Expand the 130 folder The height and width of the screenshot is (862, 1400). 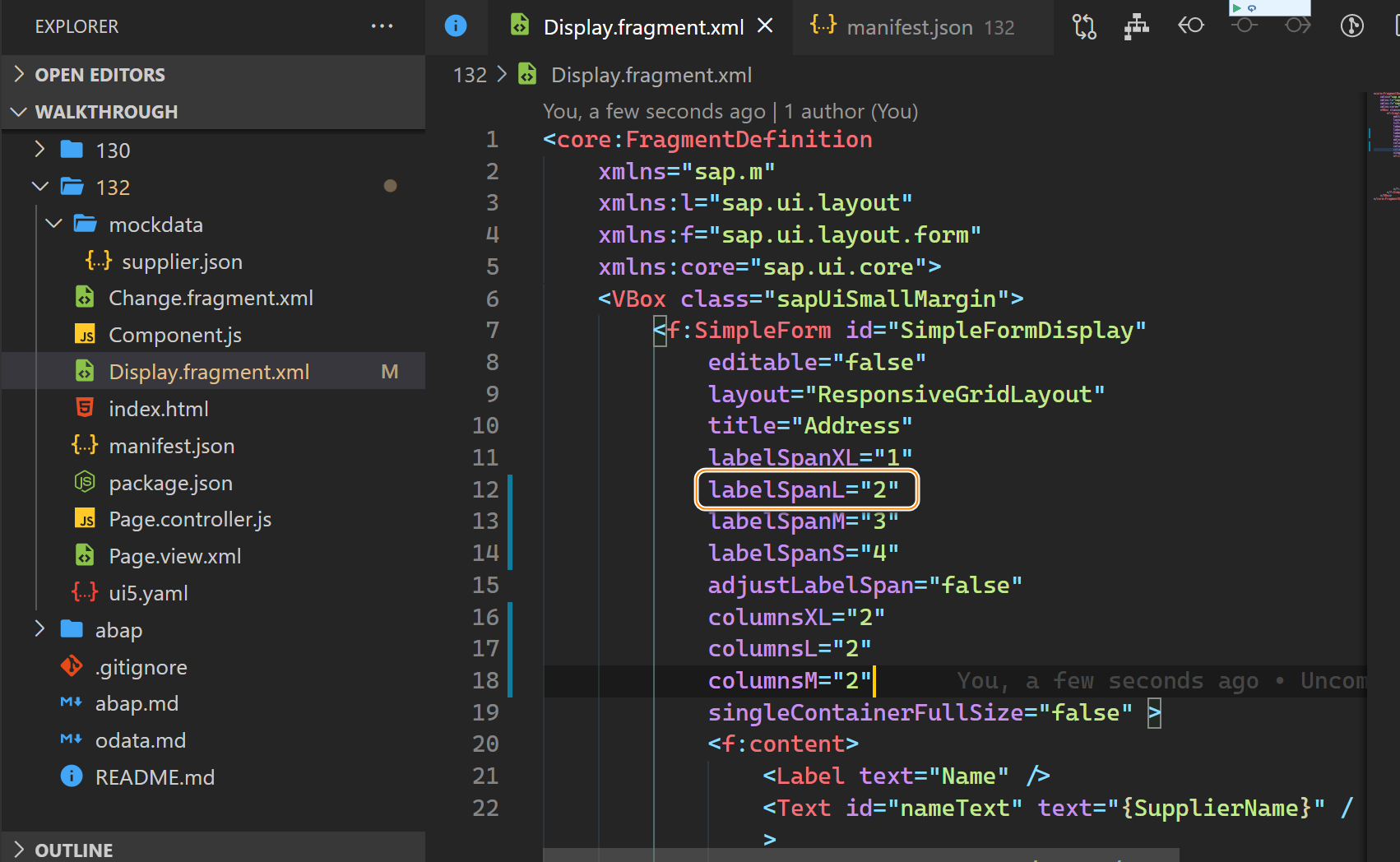(x=113, y=151)
